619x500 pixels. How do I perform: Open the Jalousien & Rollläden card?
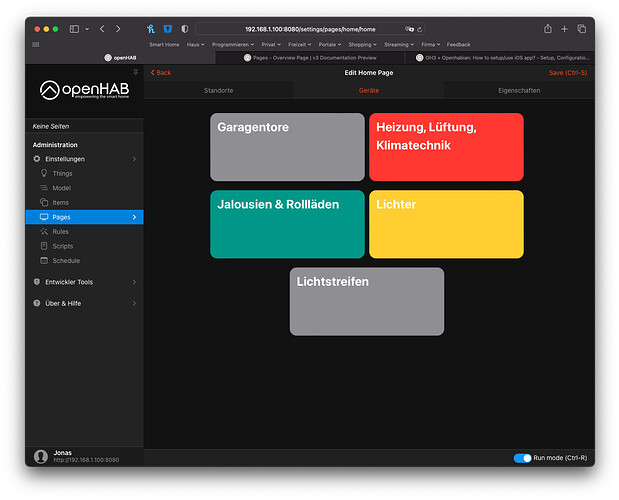pyautogui.click(x=287, y=224)
